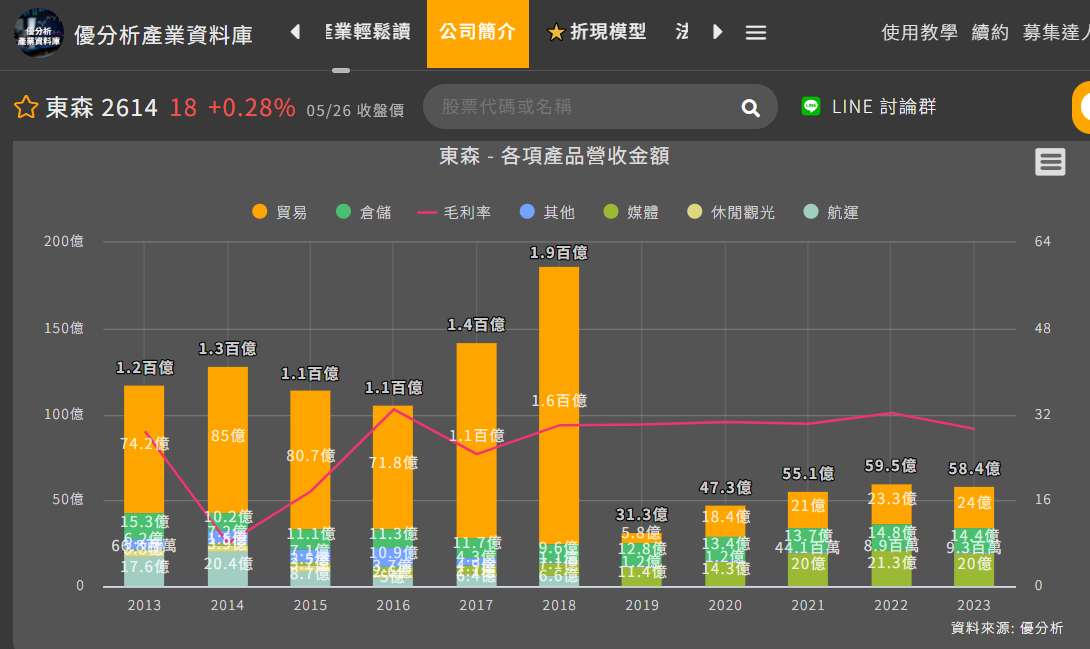Open the 使用教學 link
This screenshot has width=1090, height=649.
[919, 32]
